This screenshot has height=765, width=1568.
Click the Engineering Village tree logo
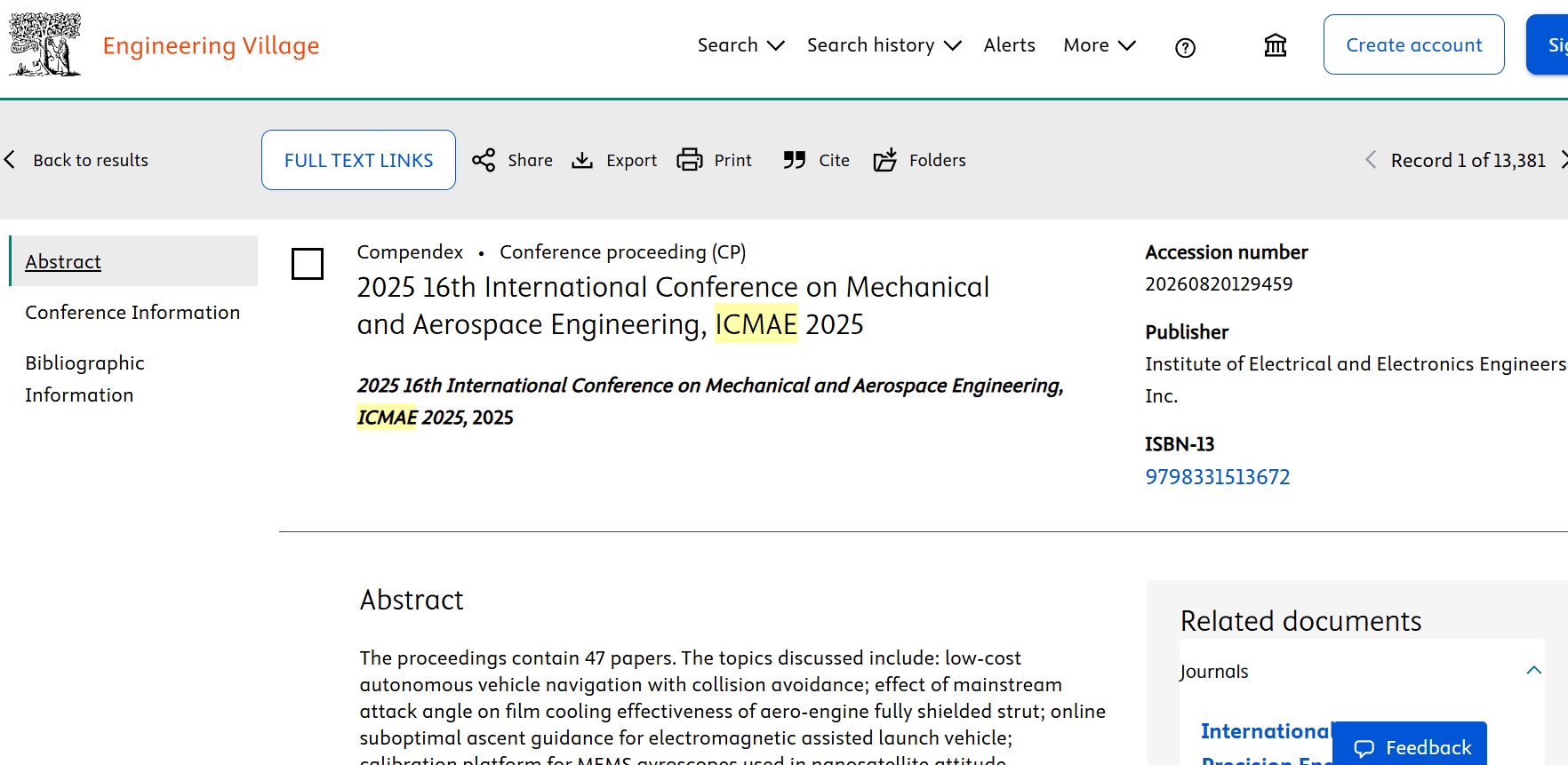(x=44, y=44)
